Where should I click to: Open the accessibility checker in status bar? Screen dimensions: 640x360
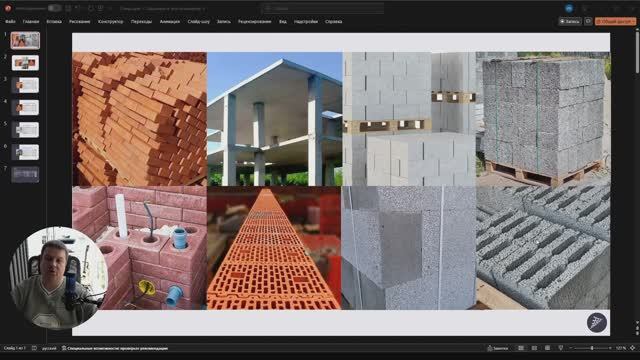pyautogui.click(x=115, y=348)
